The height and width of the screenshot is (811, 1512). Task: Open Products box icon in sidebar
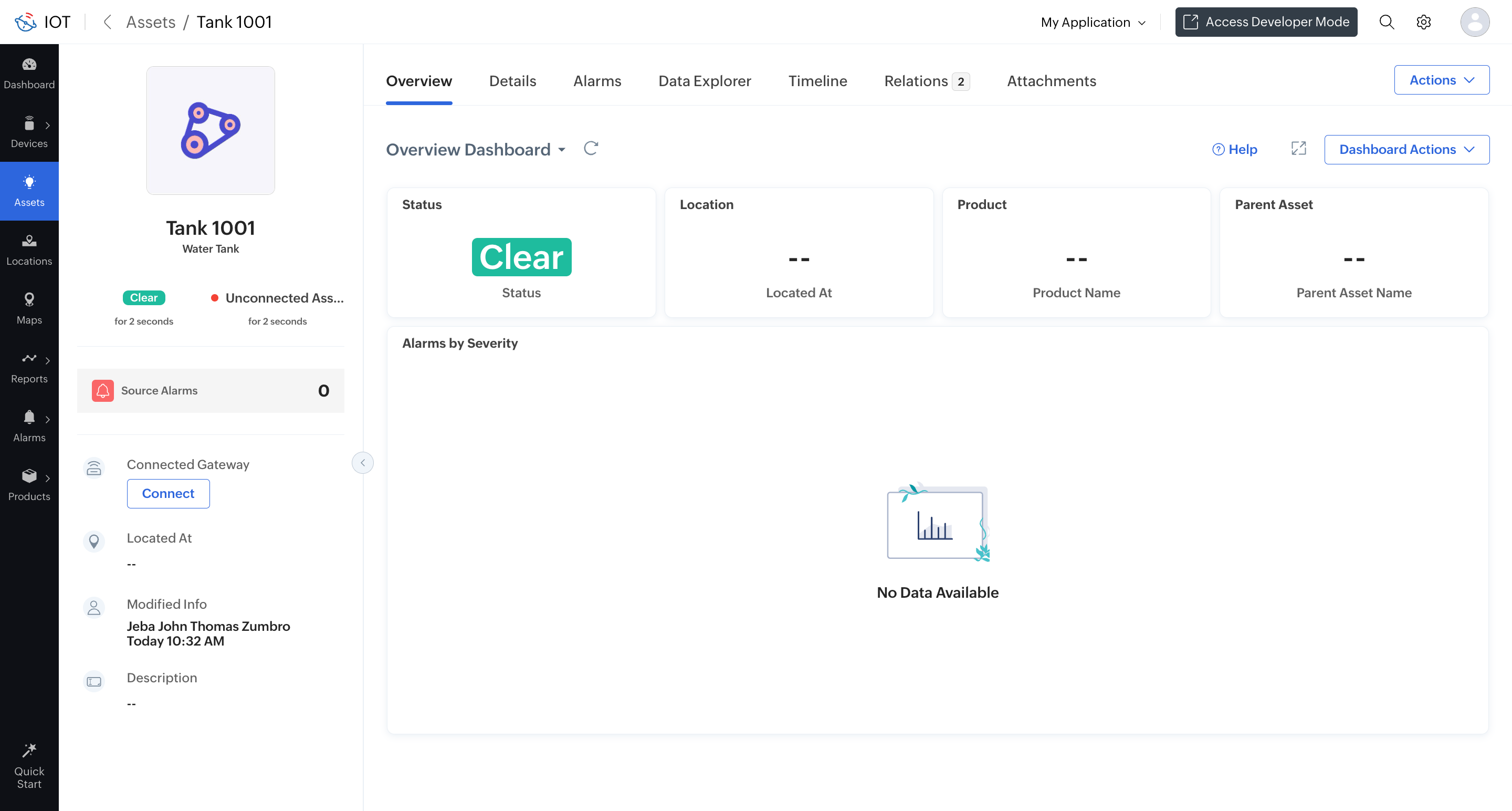click(x=29, y=476)
